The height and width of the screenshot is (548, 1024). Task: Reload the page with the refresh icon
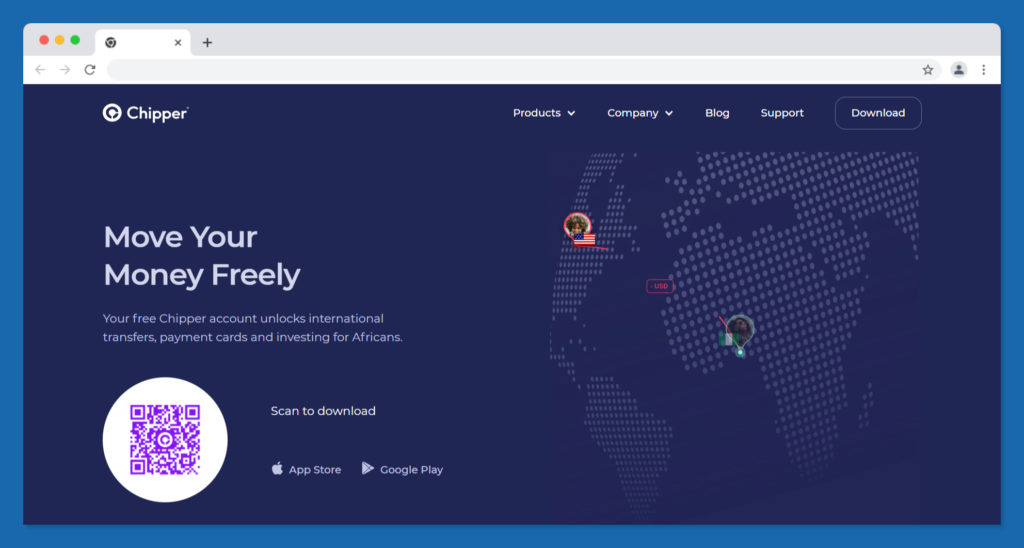pyautogui.click(x=90, y=70)
